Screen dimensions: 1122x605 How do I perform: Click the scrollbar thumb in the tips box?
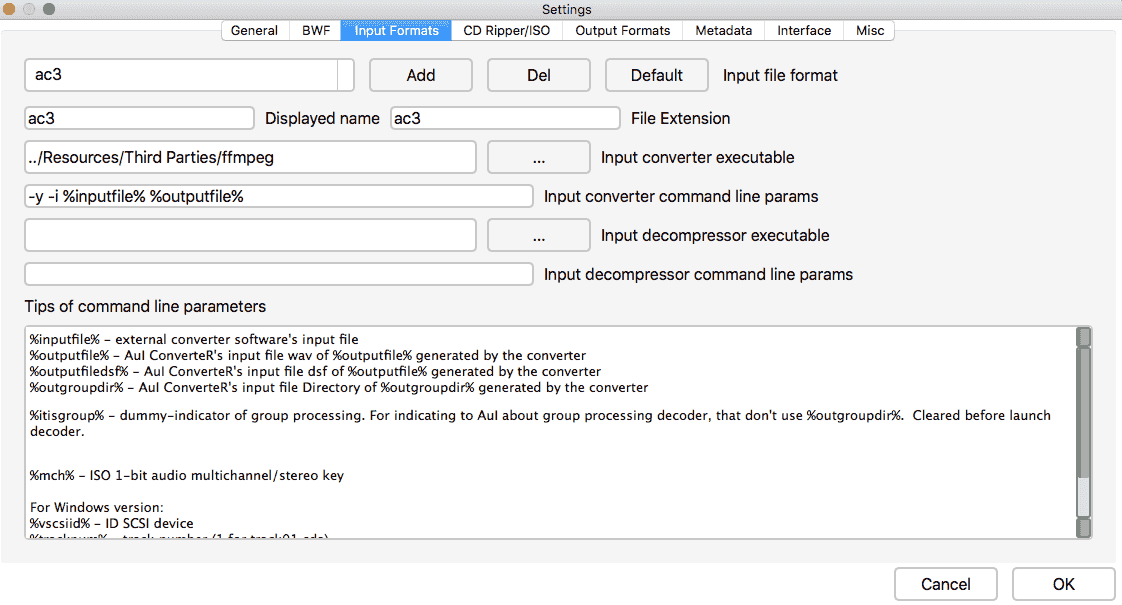coord(1084,412)
